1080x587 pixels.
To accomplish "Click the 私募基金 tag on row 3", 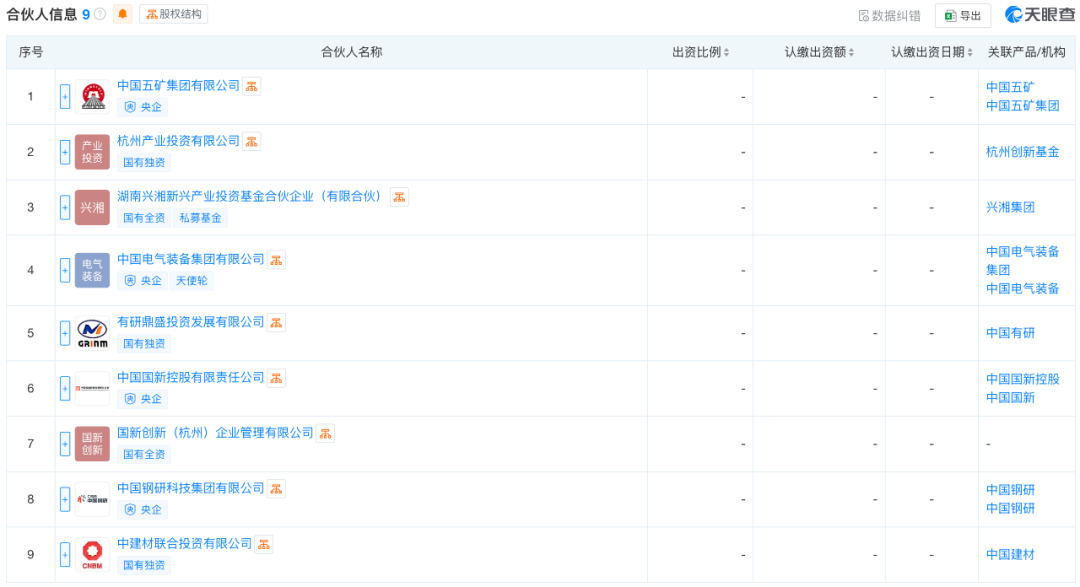I will click(x=200, y=218).
